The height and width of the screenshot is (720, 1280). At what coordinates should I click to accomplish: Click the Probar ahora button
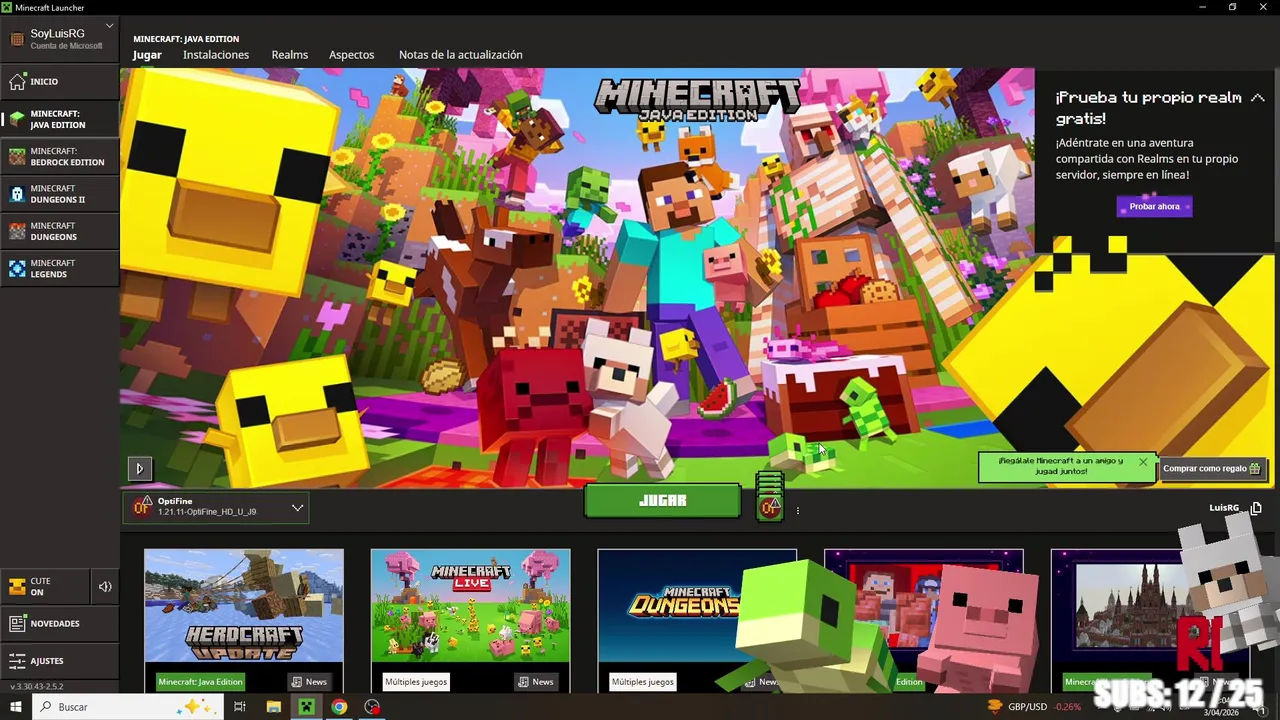pos(1154,206)
